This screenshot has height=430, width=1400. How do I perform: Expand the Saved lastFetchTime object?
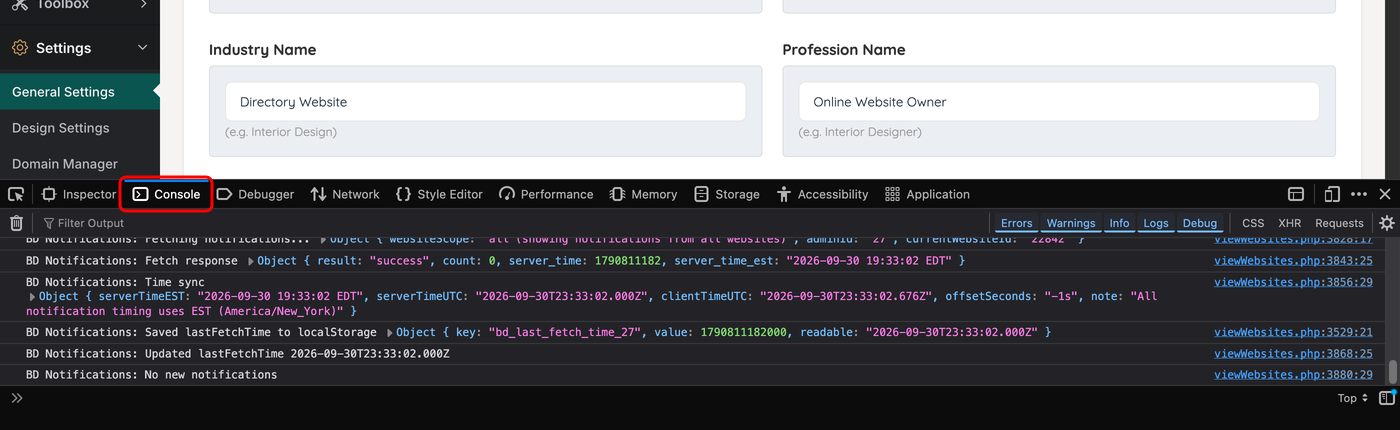tap(390, 332)
